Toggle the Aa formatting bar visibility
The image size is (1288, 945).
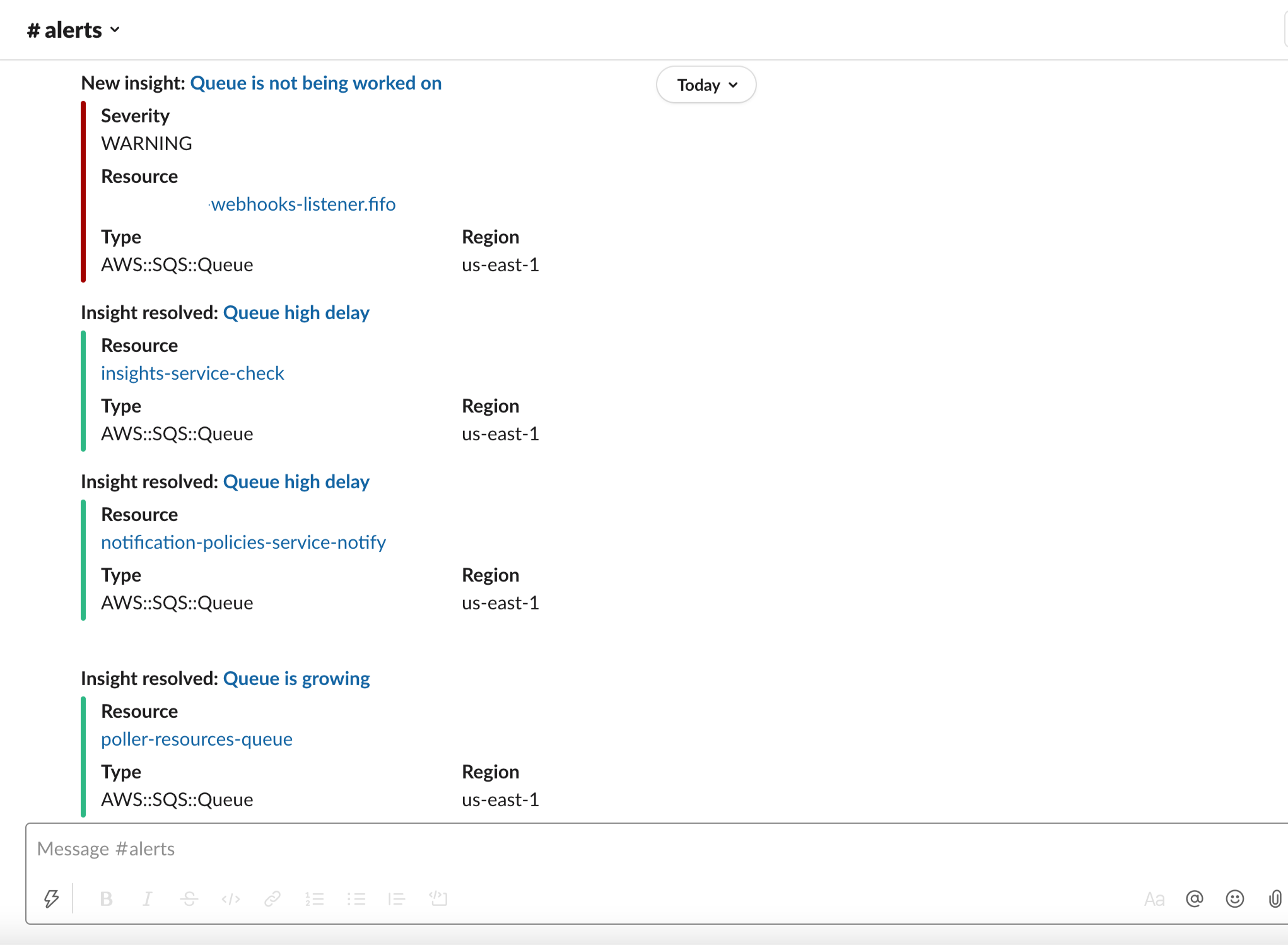point(1154,899)
